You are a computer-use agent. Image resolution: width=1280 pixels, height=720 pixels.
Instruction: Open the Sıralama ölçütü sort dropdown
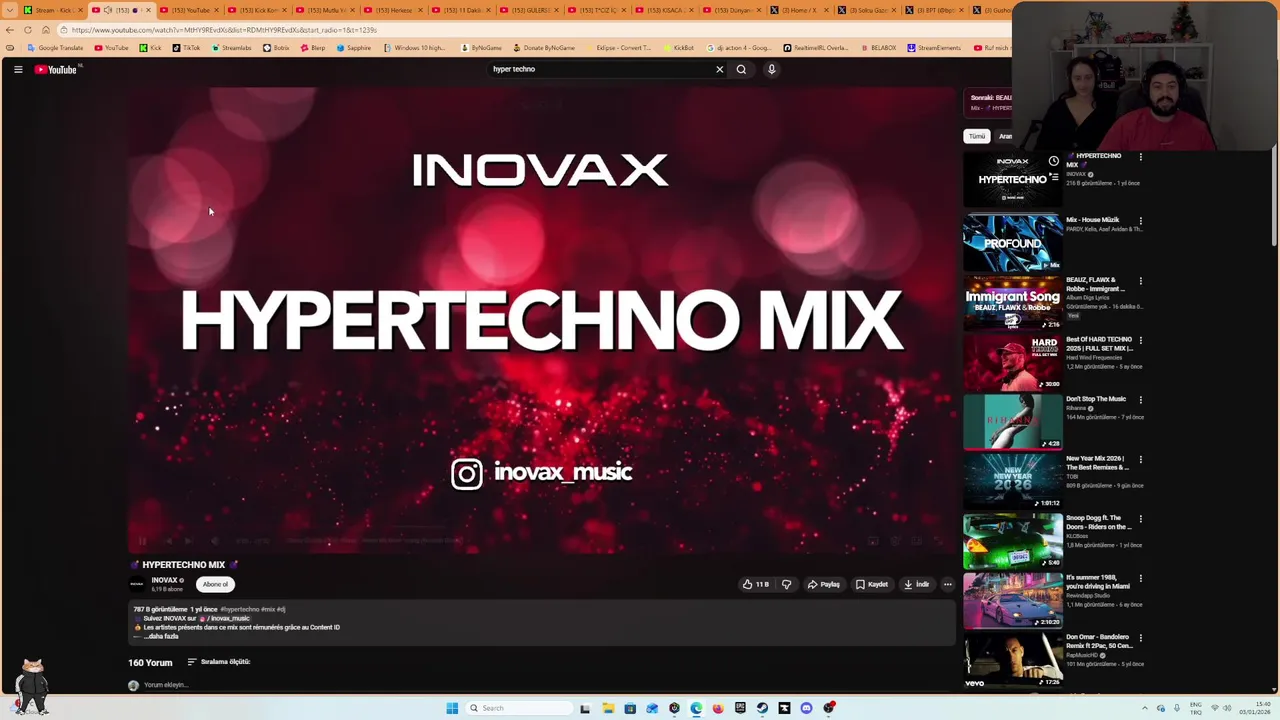point(219,662)
